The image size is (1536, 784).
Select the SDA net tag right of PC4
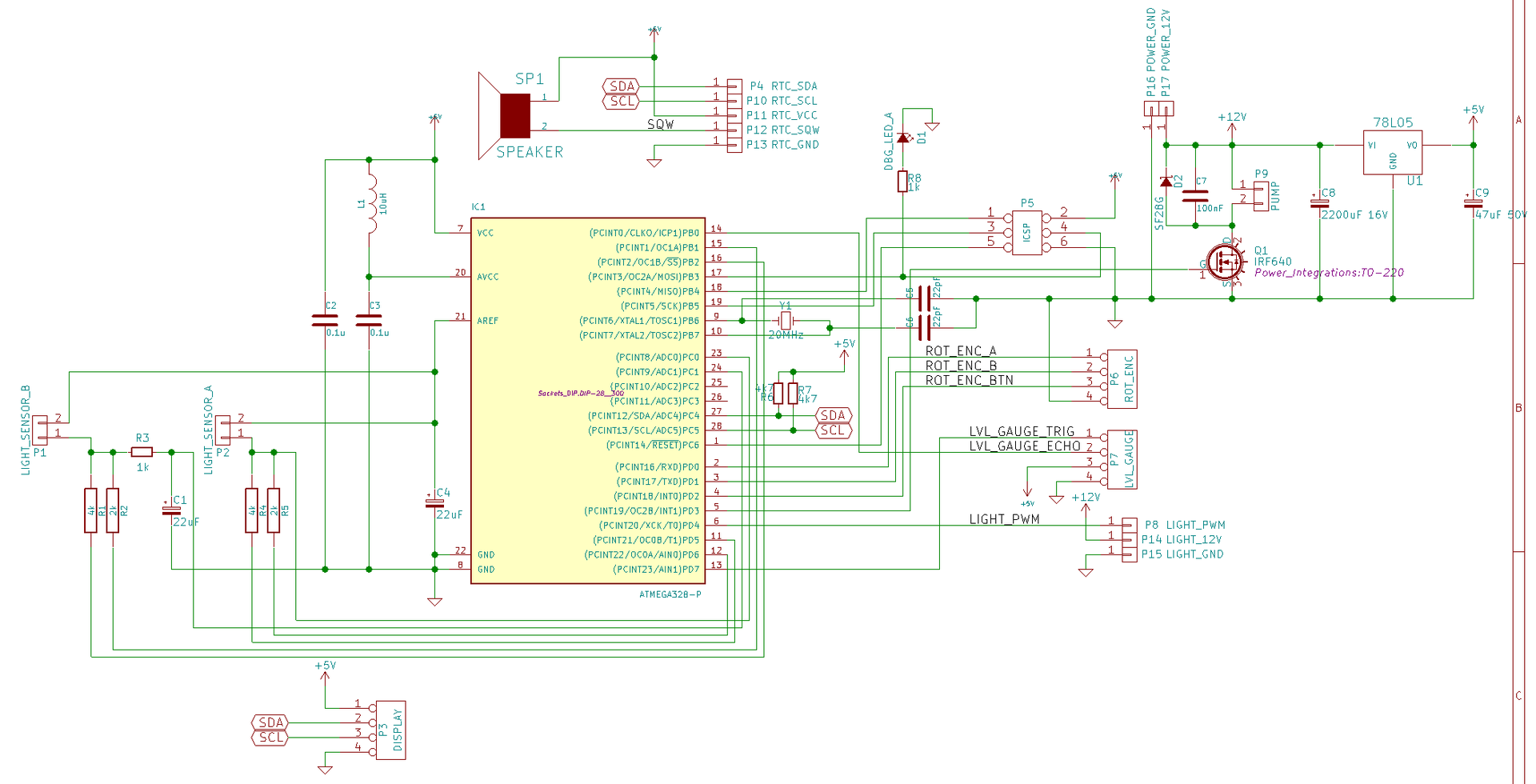click(834, 415)
